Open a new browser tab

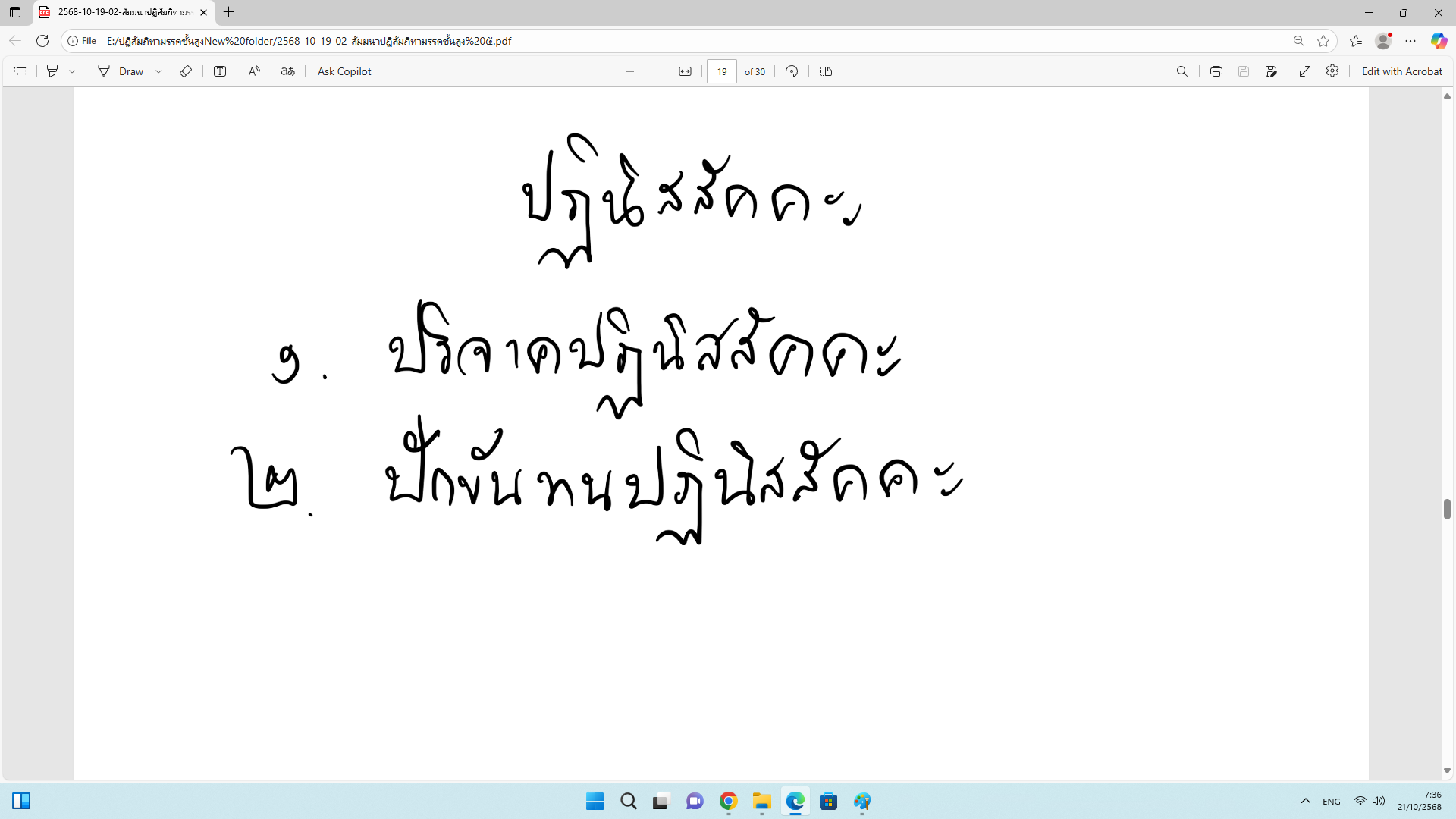pos(228,12)
